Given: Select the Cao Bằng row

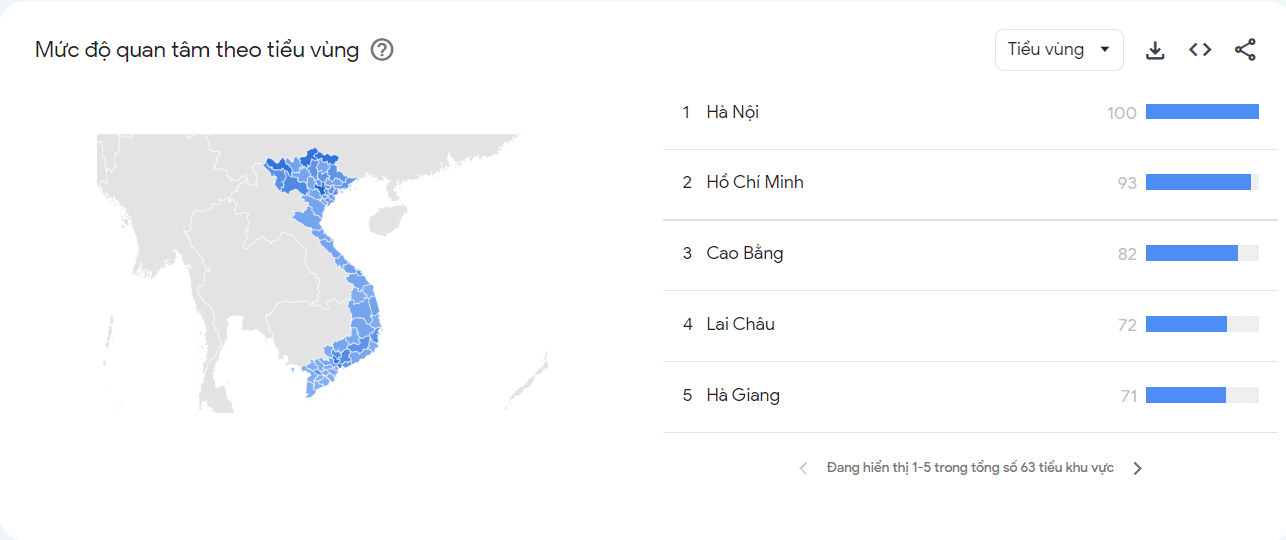Looking at the screenshot, I should (x=970, y=254).
